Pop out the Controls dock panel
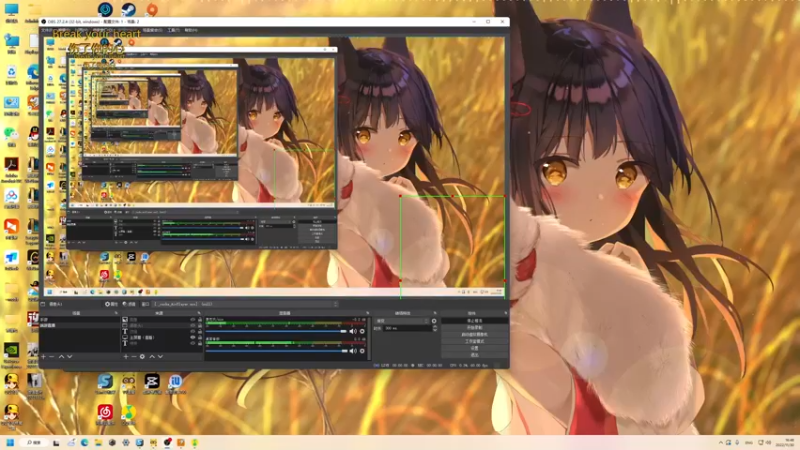800x450 pixels. (506, 313)
